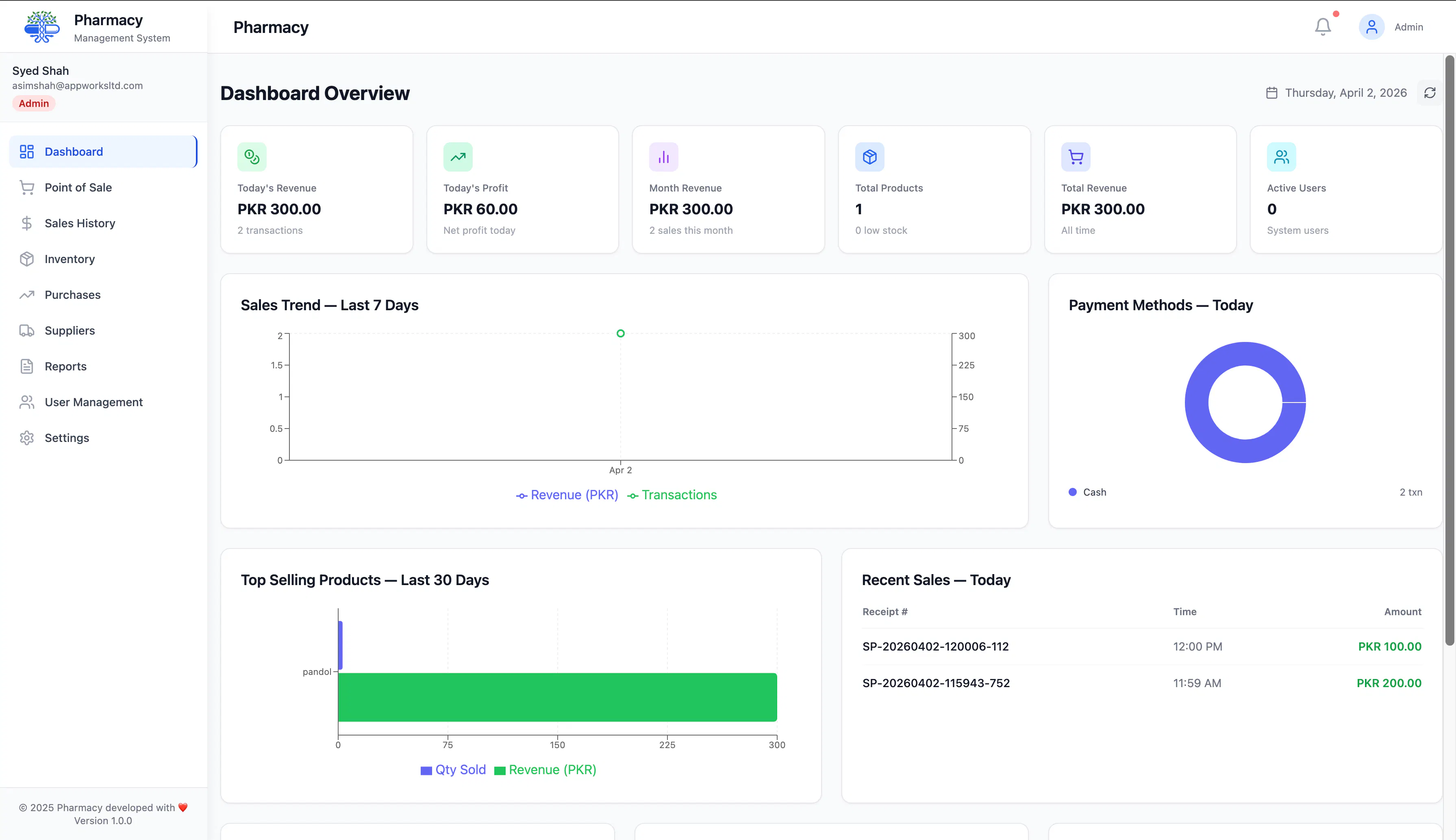The height and width of the screenshot is (840, 1456).
Task: Open receipt SP-20260402-115943-752
Action: pyautogui.click(x=936, y=683)
